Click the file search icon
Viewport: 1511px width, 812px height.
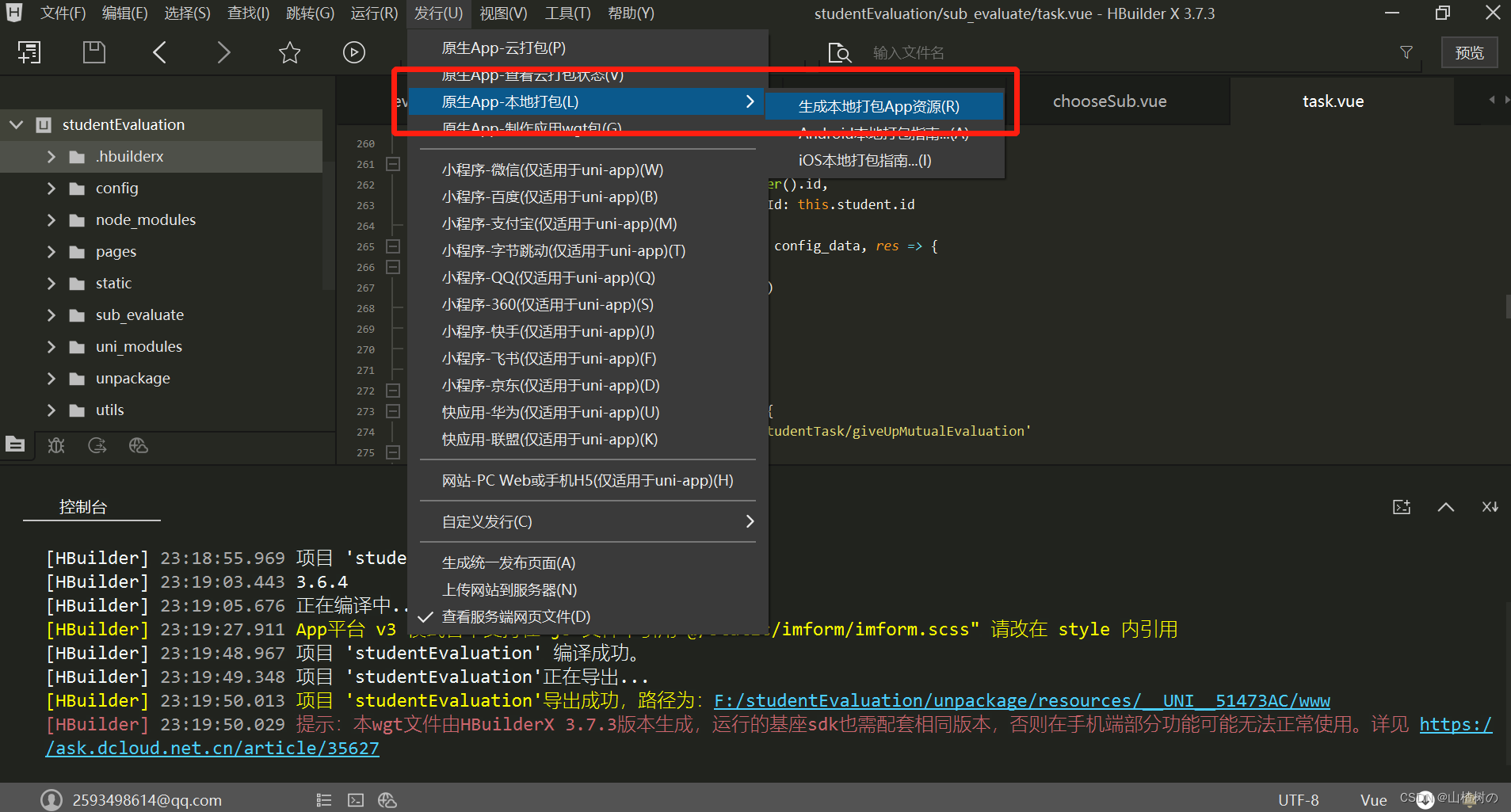coord(839,53)
